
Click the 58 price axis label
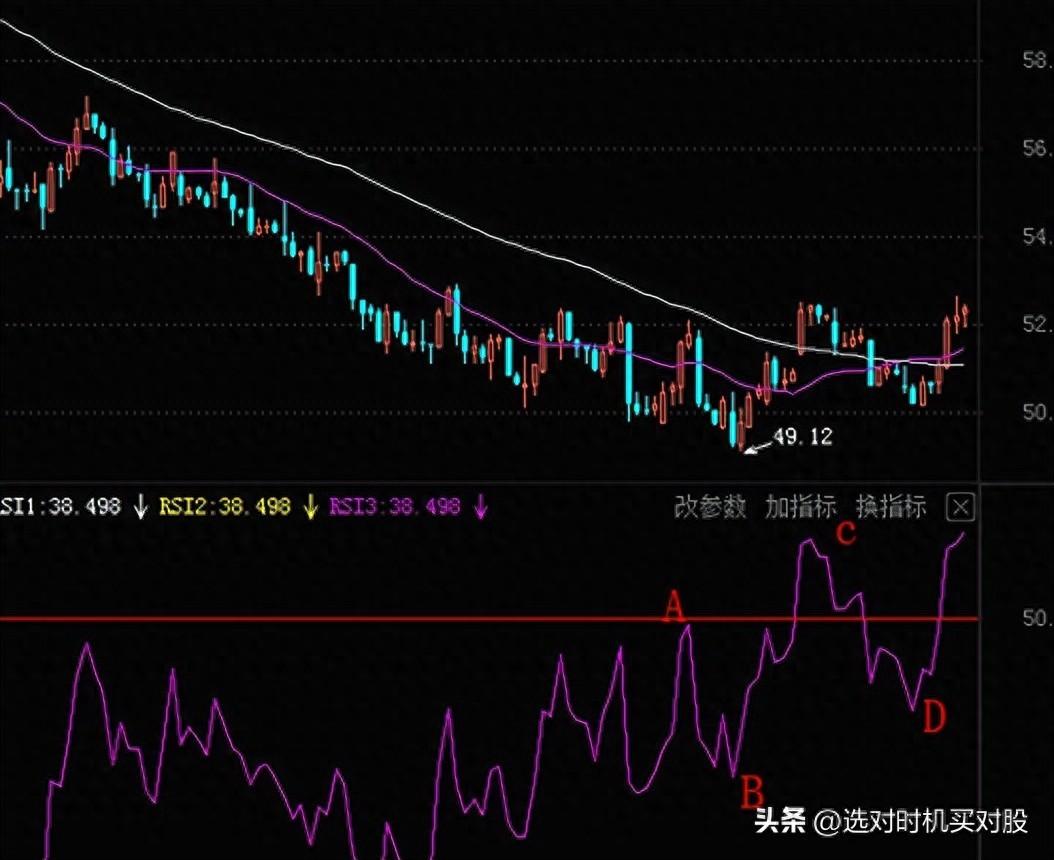click(x=1036, y=60)
